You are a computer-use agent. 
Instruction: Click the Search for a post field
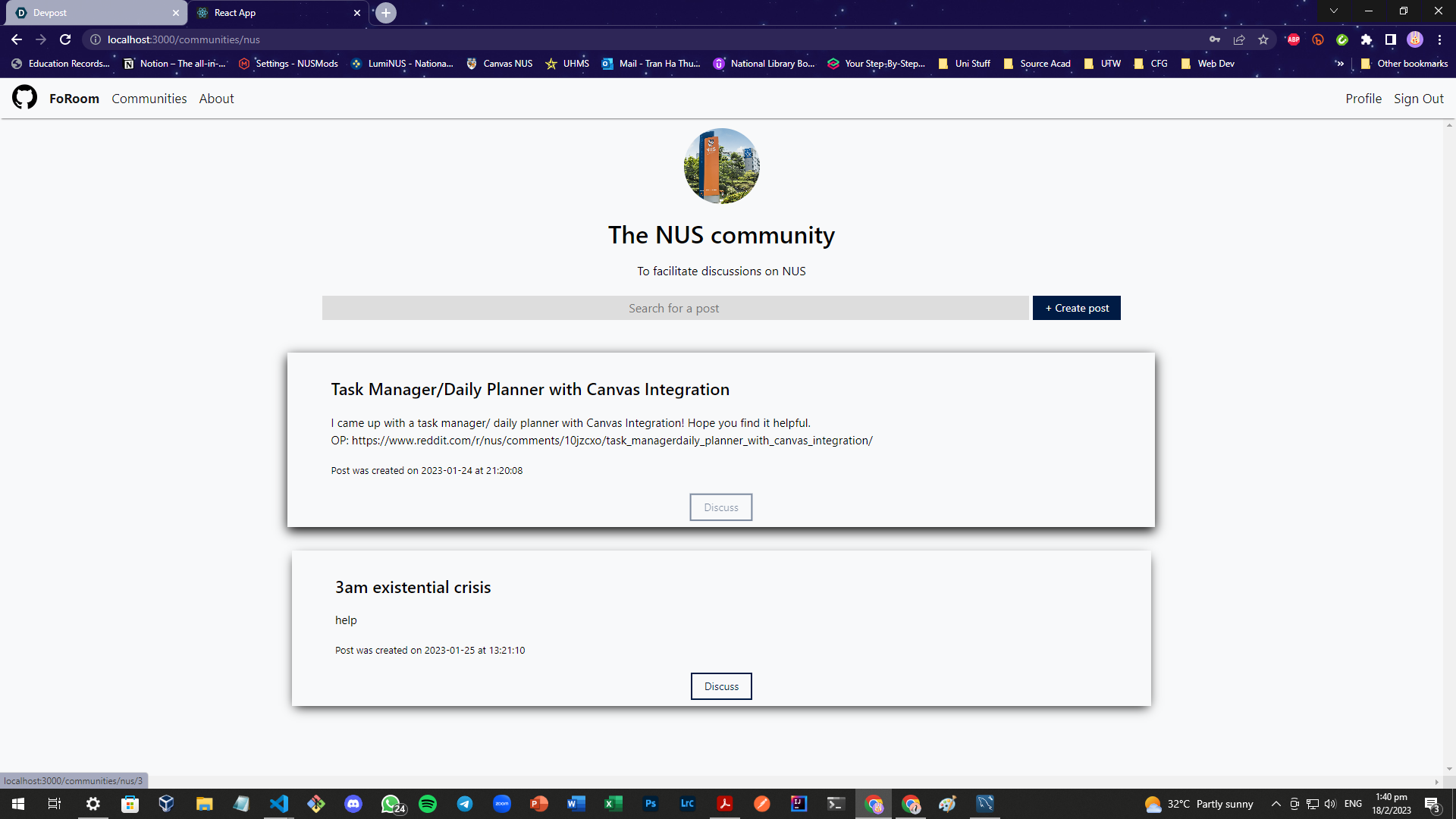(x=675, y=308)
